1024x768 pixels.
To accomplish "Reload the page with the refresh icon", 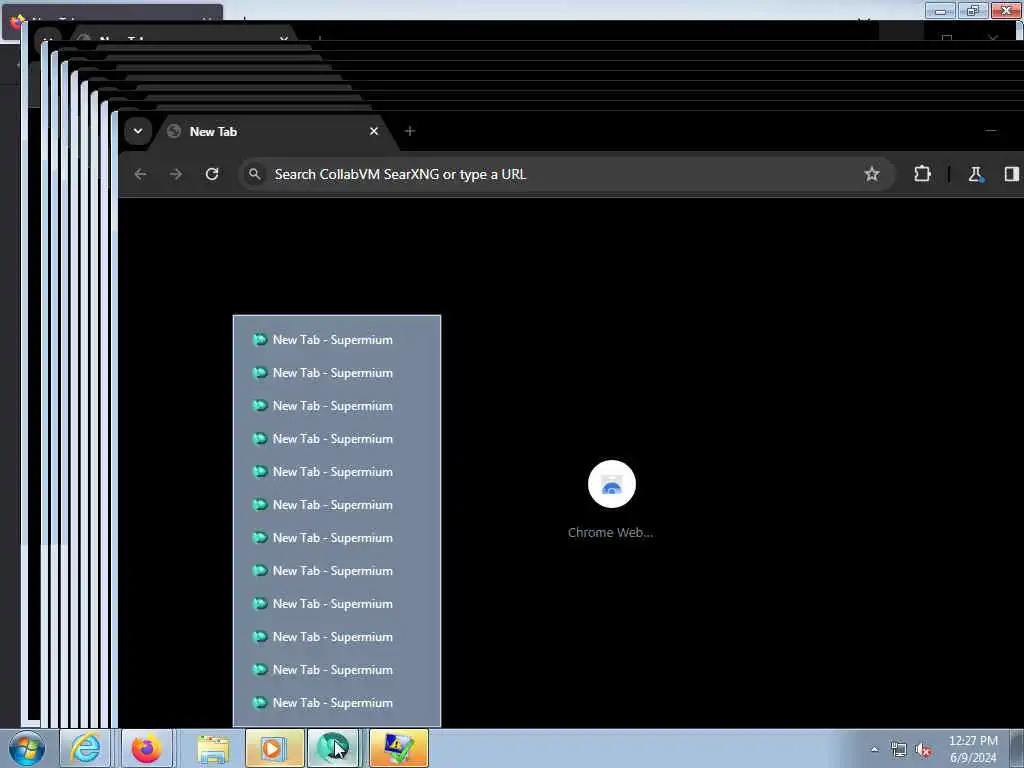I will (x=212, y=174).
